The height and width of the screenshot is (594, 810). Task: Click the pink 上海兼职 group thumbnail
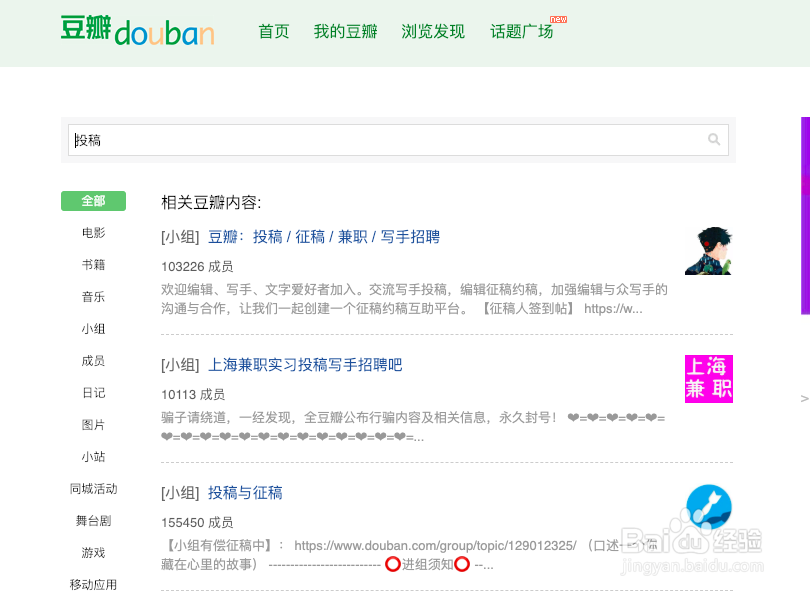pos(709,379)
